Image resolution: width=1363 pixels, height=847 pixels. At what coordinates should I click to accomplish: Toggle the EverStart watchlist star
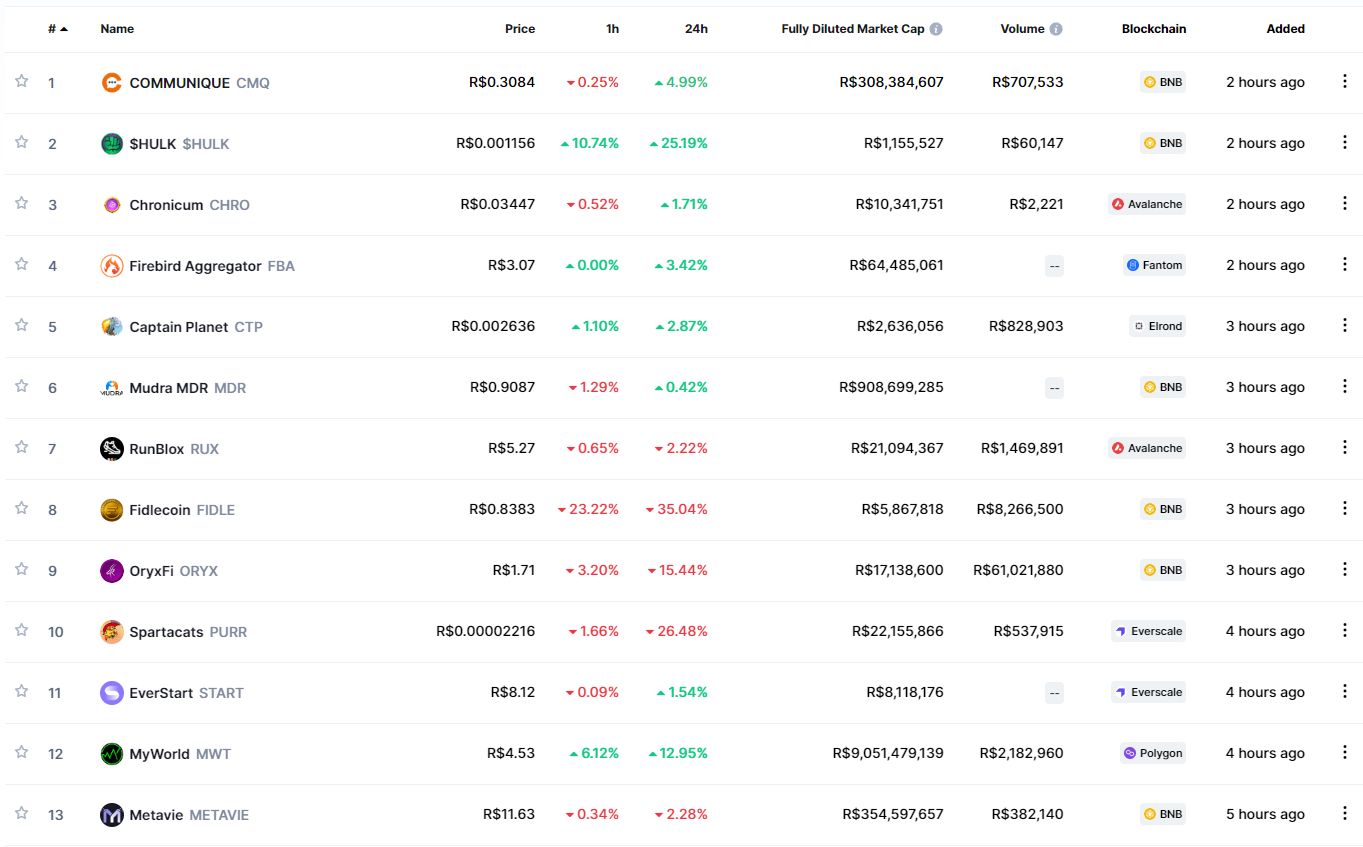click(21, 691)
